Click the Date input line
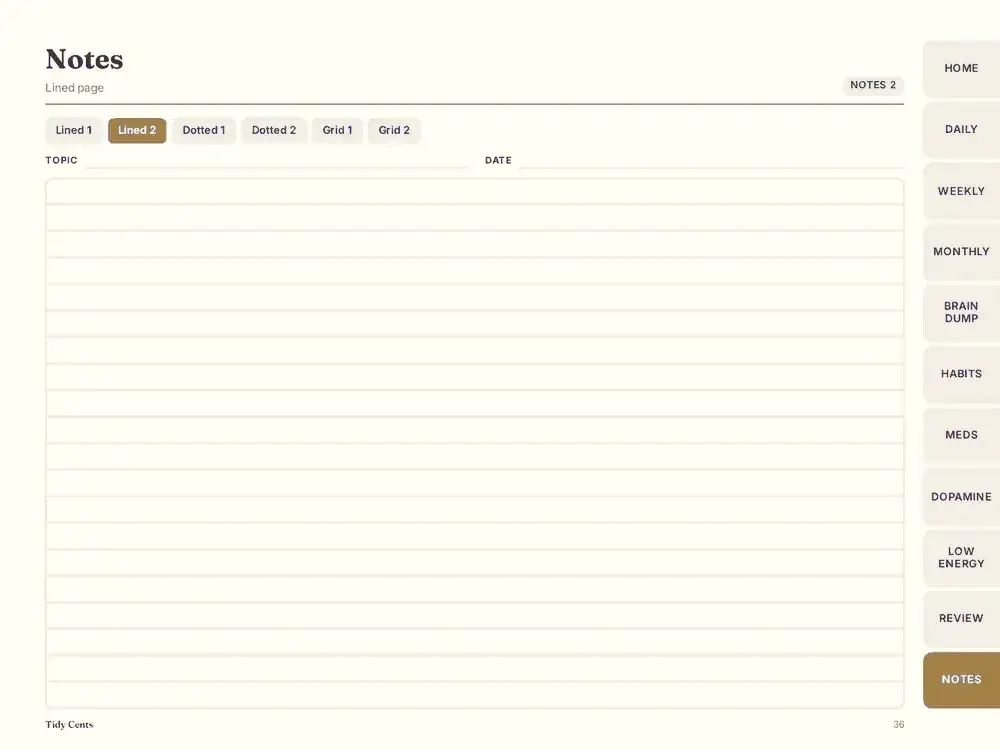The width and height of the screenshot is (1000, 750). [711, 162]
